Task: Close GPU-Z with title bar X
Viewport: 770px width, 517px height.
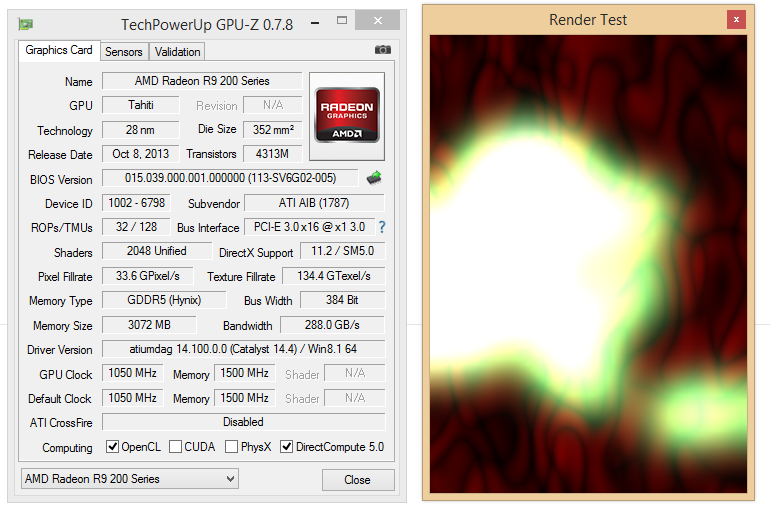Action: pyautogui.click(x=377, y=21)
